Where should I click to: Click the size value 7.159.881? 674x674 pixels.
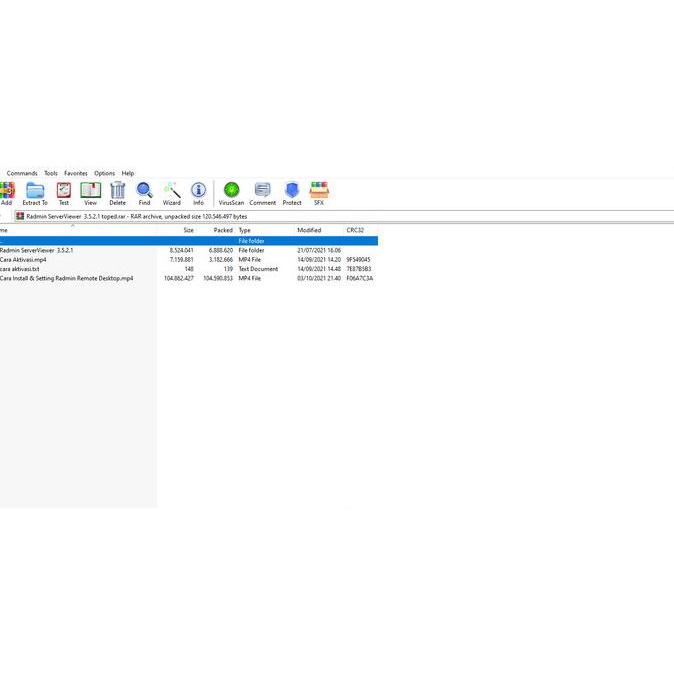click(181, 260)
